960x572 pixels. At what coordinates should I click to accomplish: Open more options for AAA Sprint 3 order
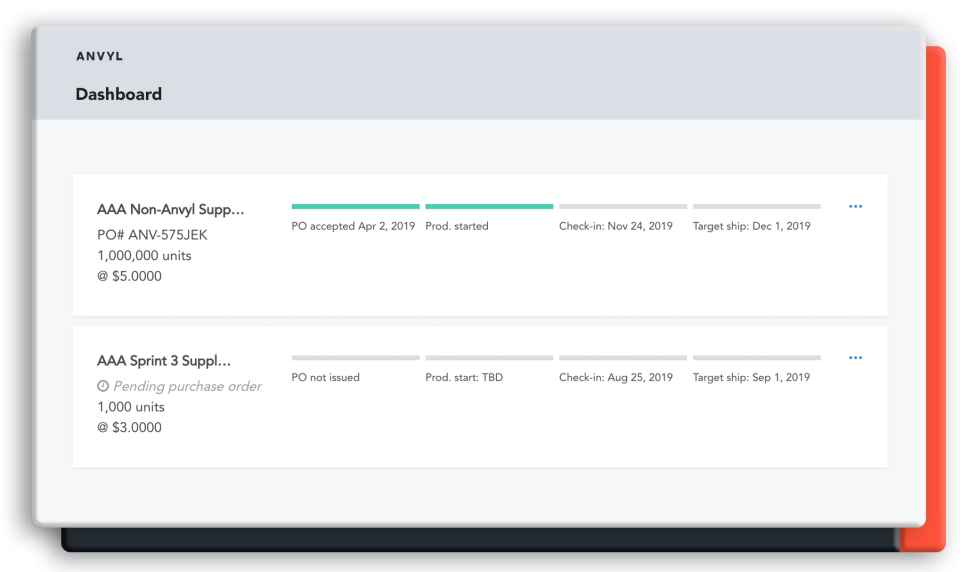click(x=855, y=358)
